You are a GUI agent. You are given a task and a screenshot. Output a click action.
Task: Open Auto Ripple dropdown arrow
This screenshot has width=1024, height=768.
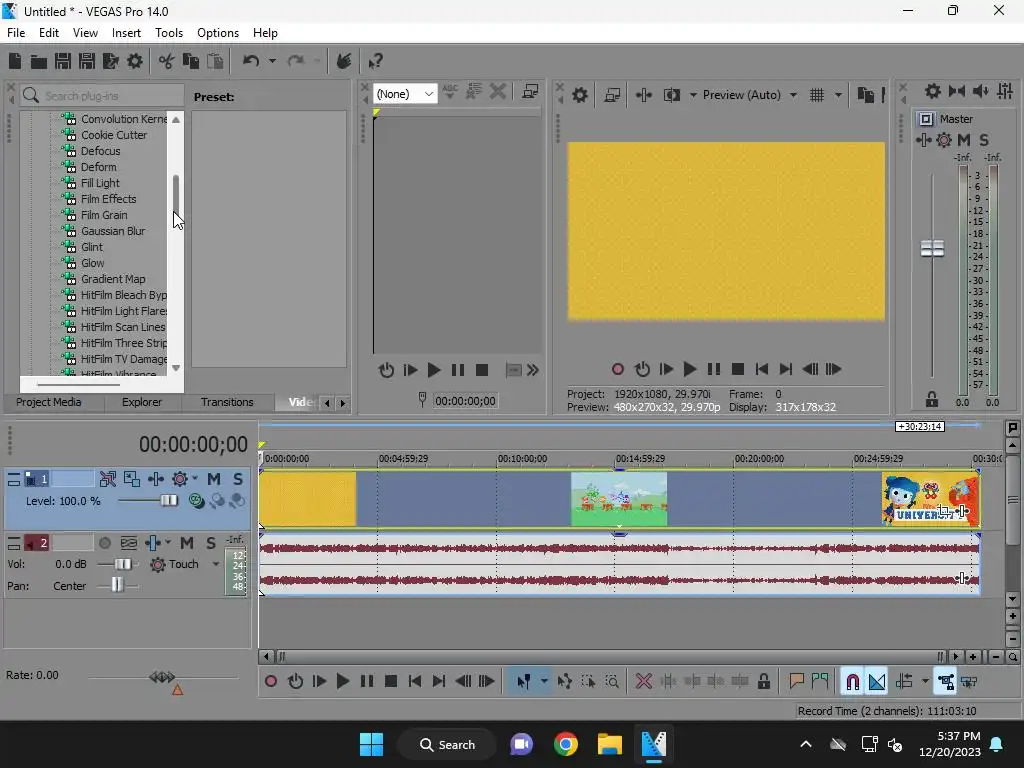tap(925, 682)
